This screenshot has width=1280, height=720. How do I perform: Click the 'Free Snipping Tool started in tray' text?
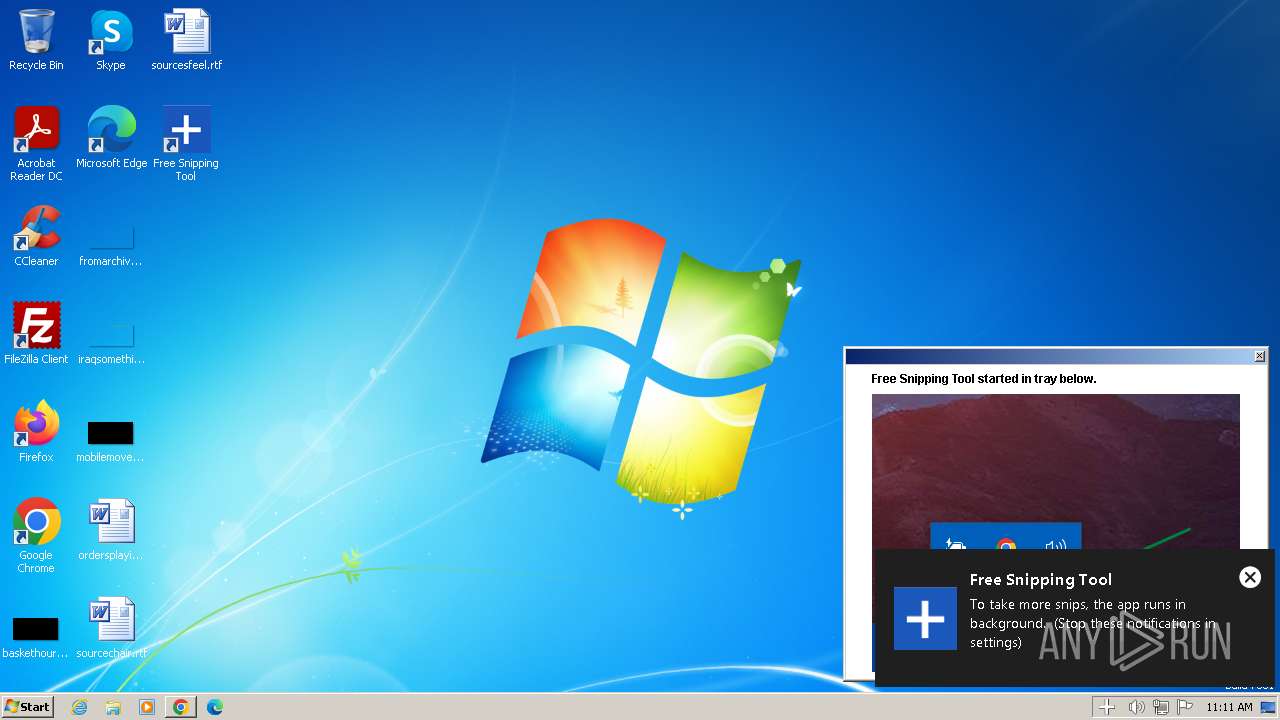click(x=984, y=379)
